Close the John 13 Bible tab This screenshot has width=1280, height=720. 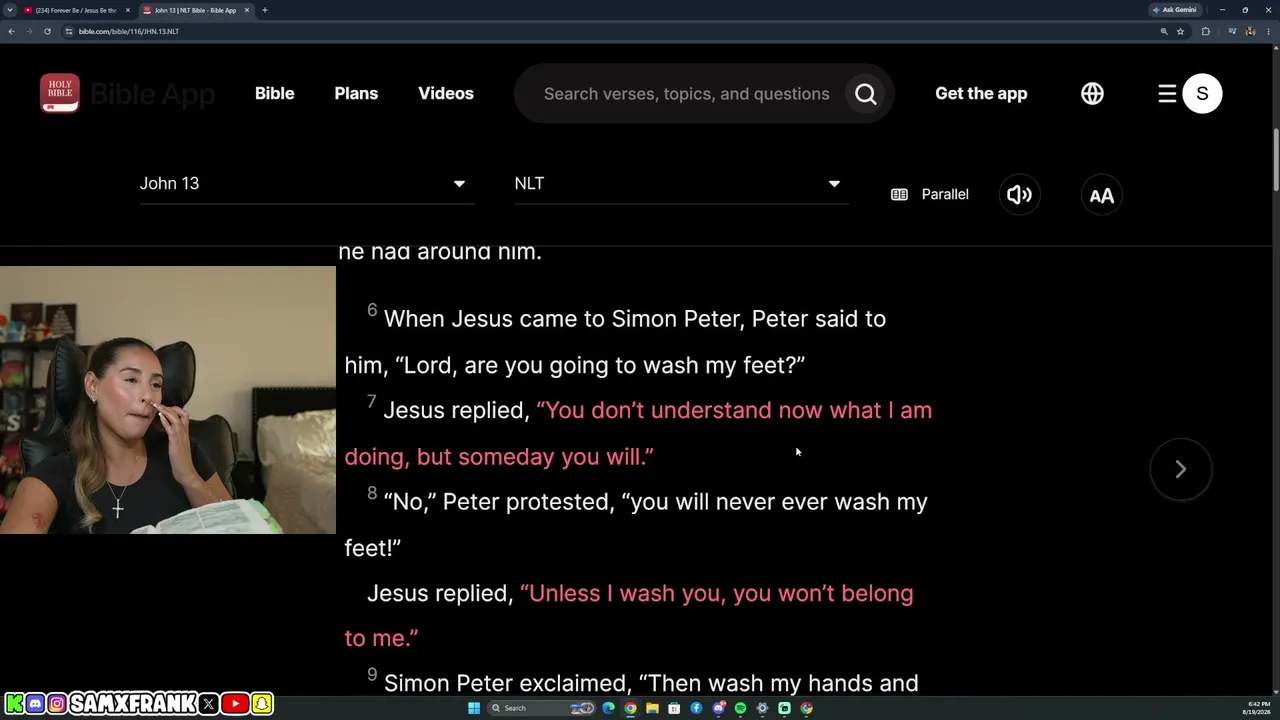247,10
